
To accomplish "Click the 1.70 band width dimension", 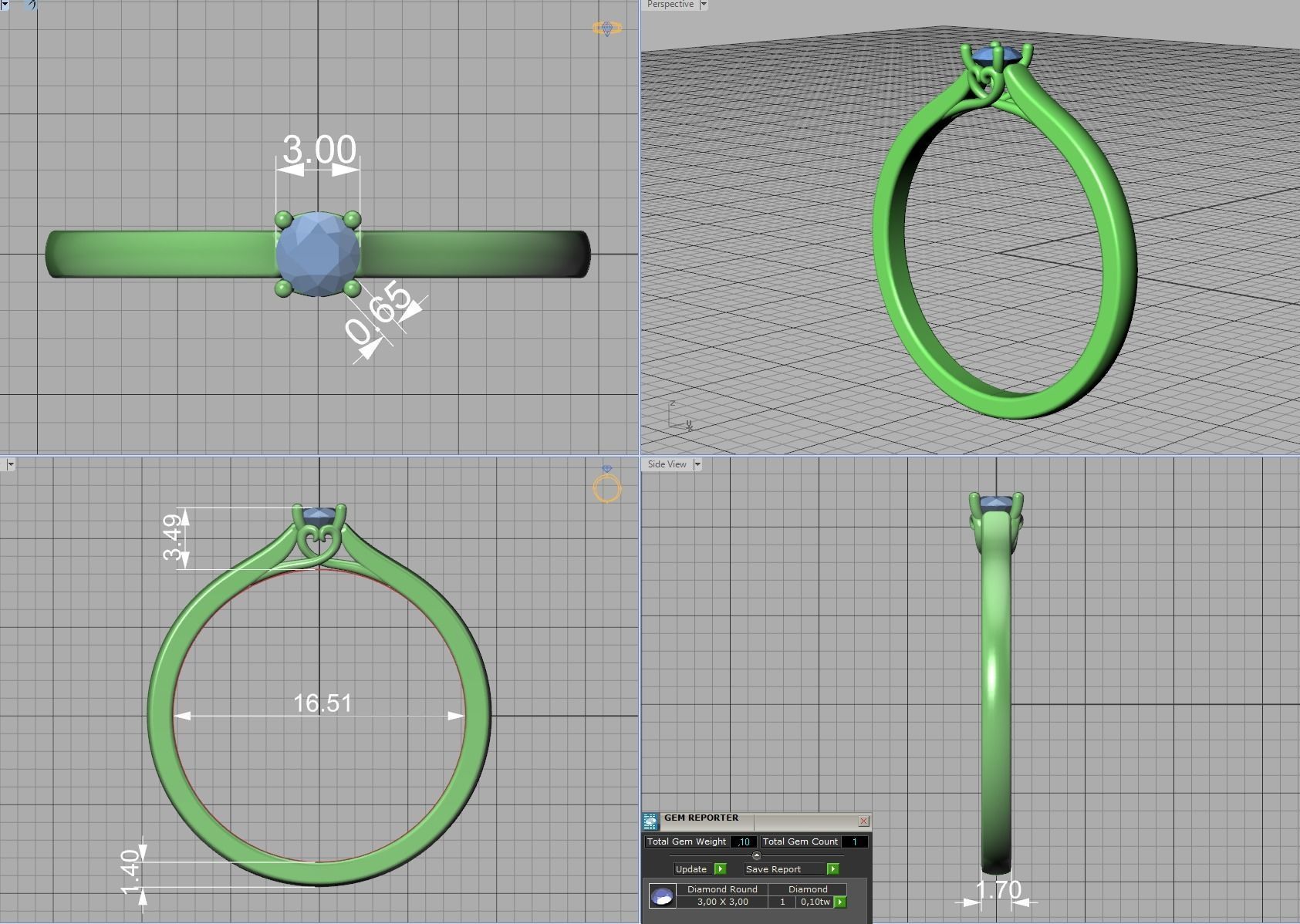I will (x=998, y=889).
